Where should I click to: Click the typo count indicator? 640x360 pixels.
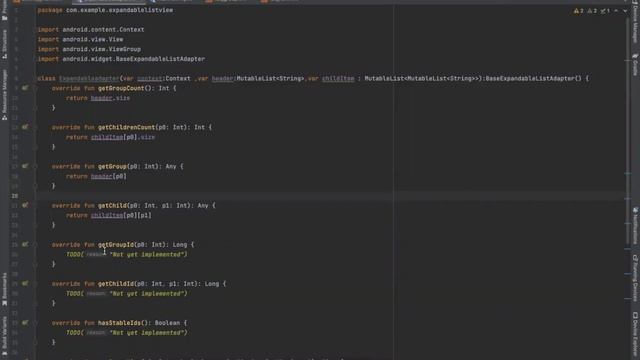605,11
